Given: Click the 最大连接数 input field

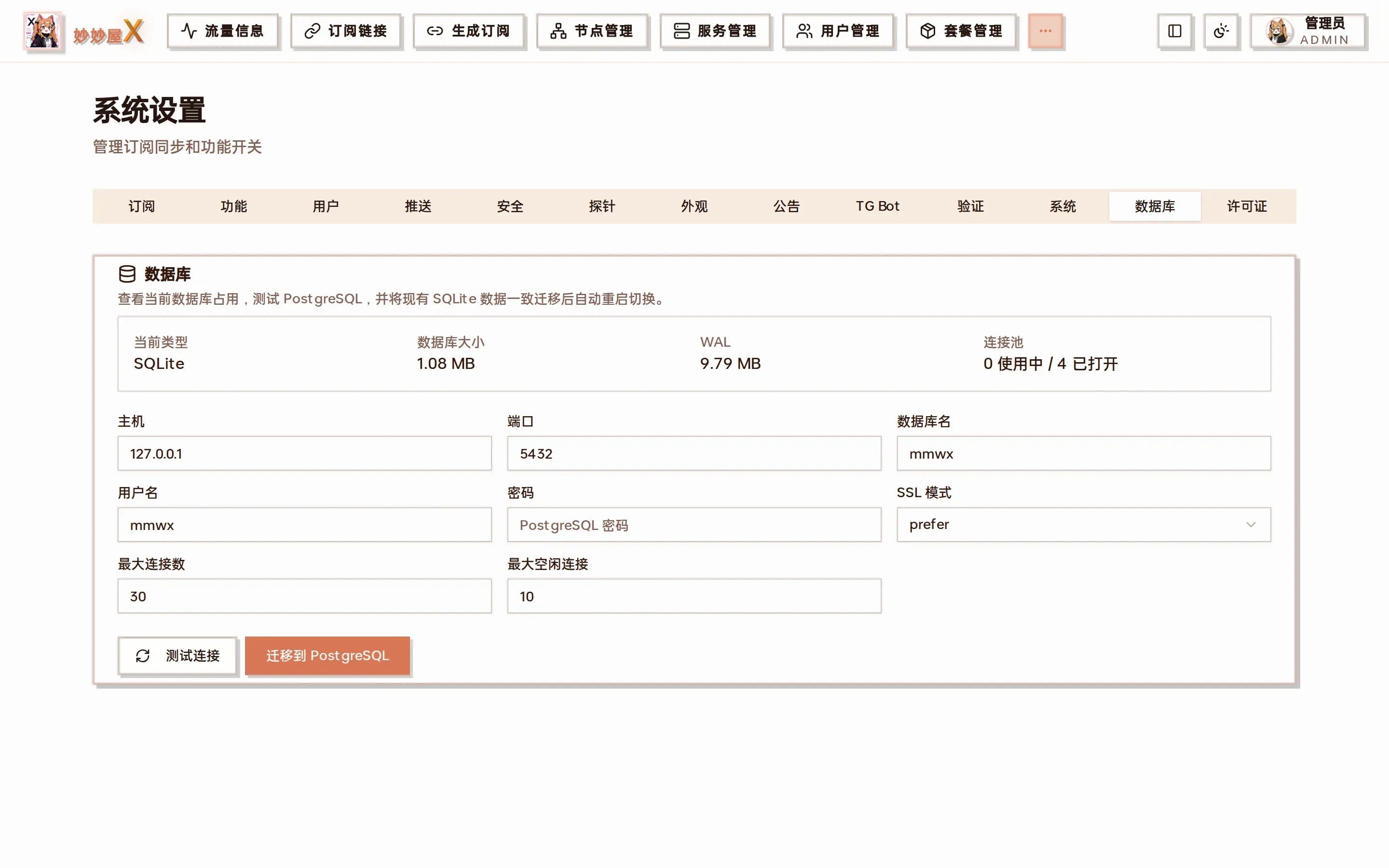Looking at the screenshot, I should 305,596.
